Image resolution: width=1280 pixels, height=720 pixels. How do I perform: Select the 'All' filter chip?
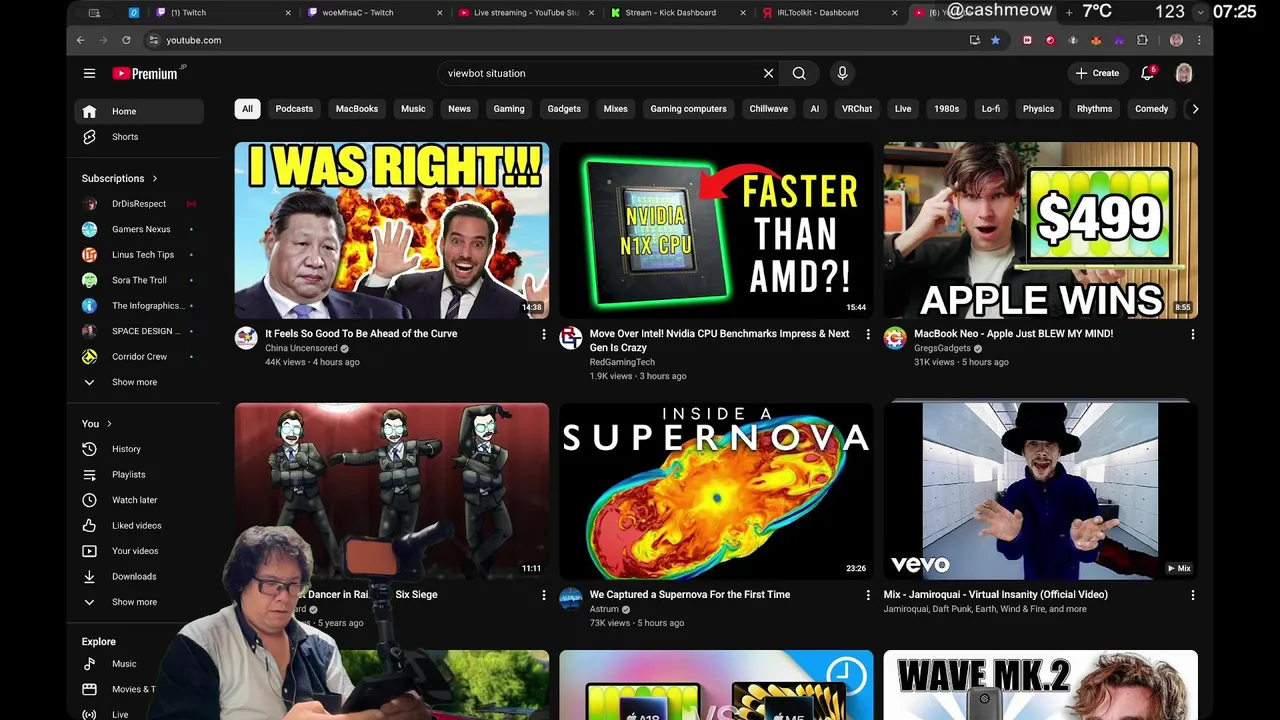[247, 109]
